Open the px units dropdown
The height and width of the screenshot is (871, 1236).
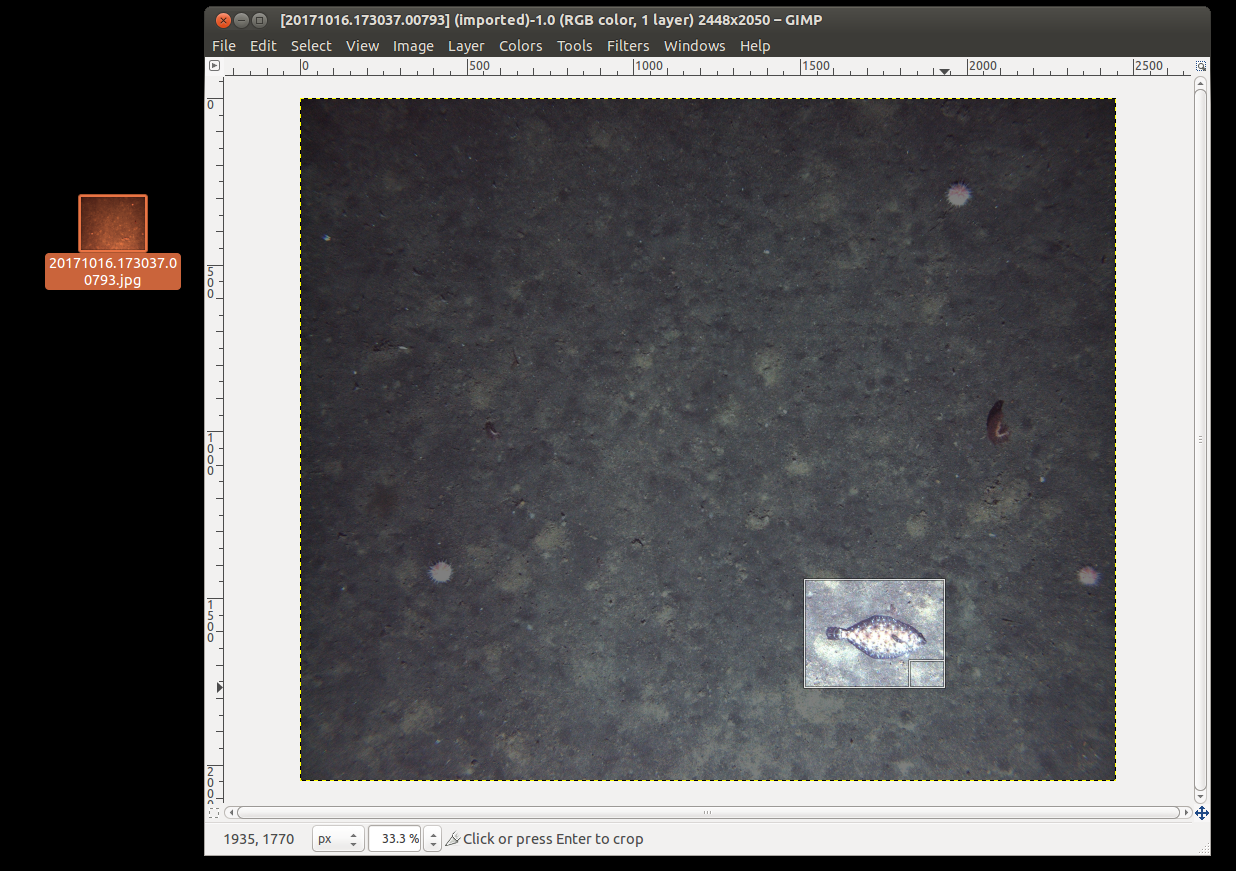pos(338,839)
